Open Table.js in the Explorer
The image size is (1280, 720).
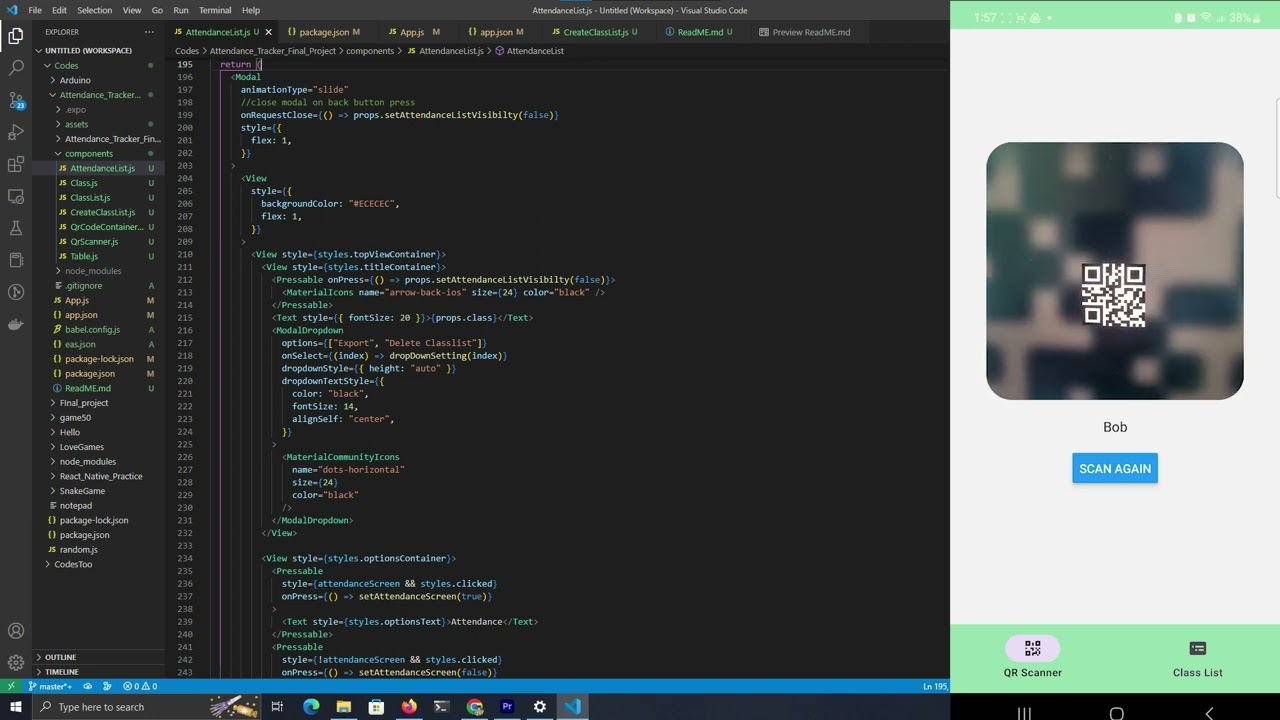click(84, 256)
